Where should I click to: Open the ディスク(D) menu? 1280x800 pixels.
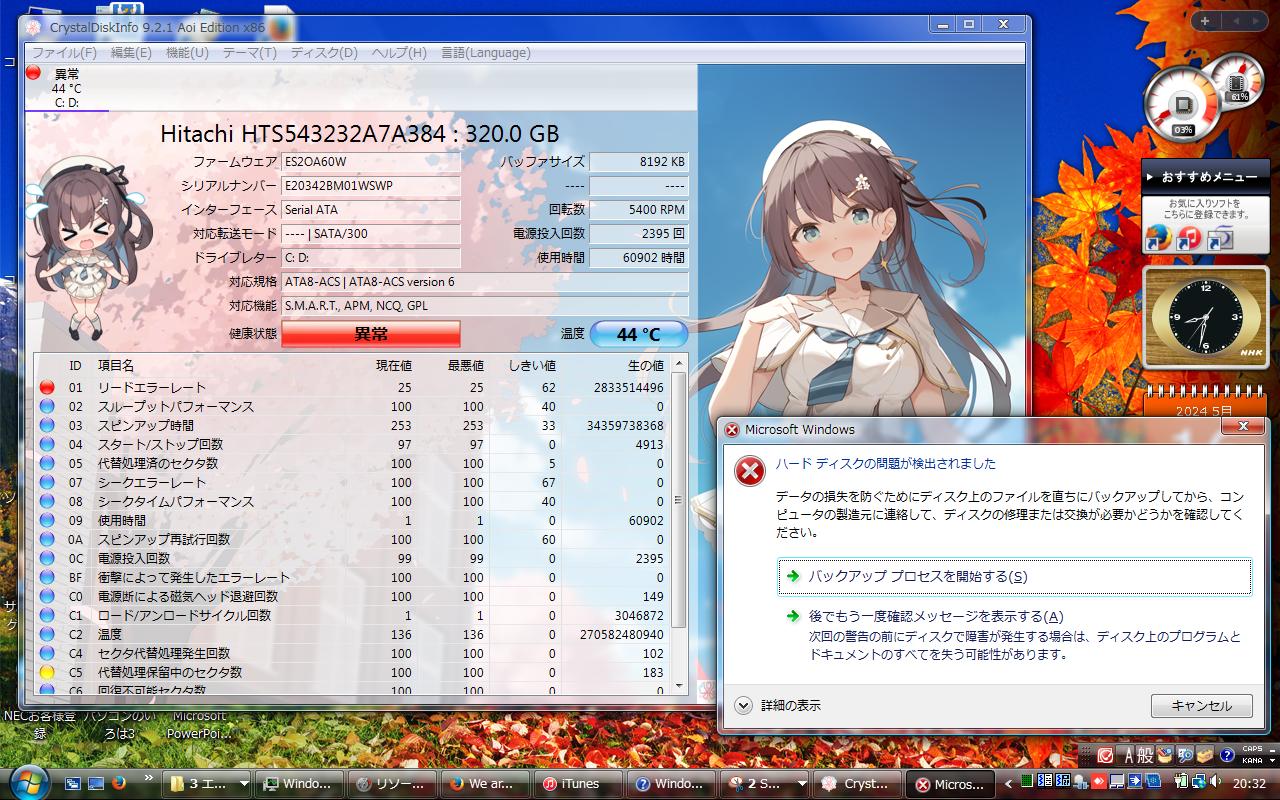[x=324, y=53]
